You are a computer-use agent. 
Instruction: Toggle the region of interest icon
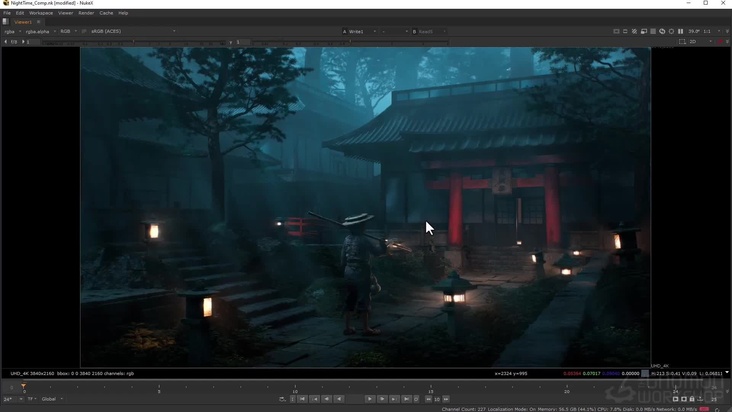[625, 31]
